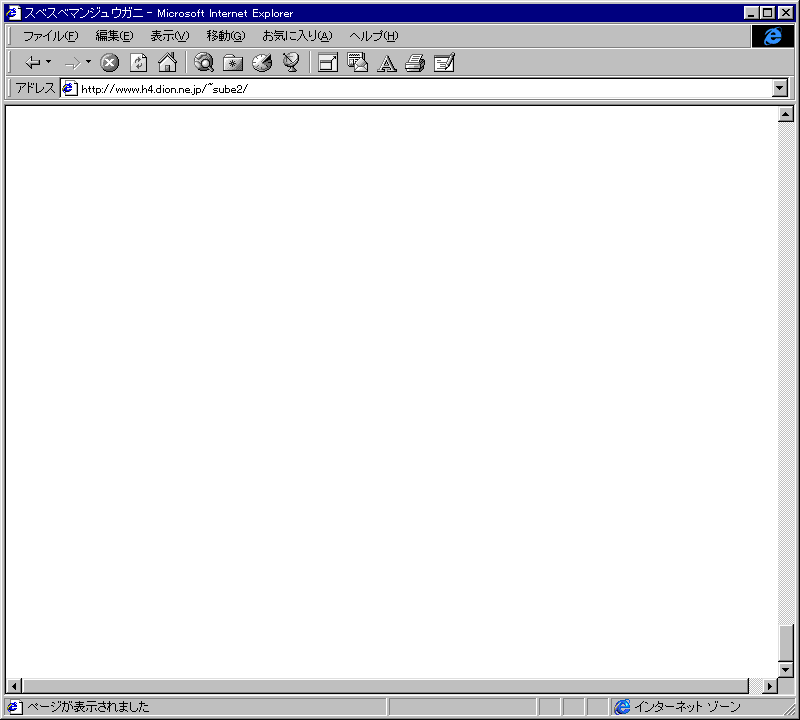
Task: Close the Internet Explorer window
Action: click(786, 13)
